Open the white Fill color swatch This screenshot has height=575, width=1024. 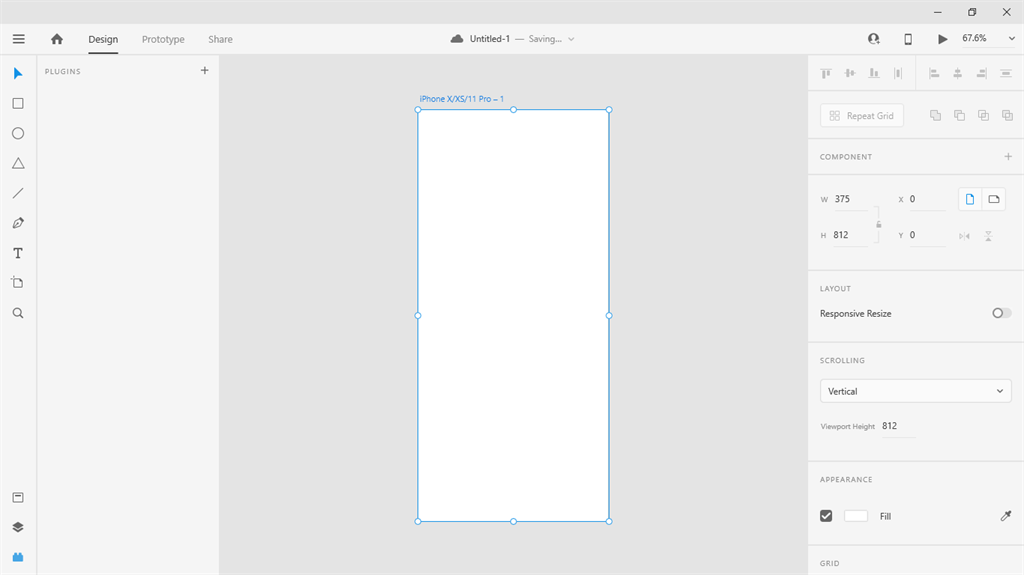click(x=856, y=516)
